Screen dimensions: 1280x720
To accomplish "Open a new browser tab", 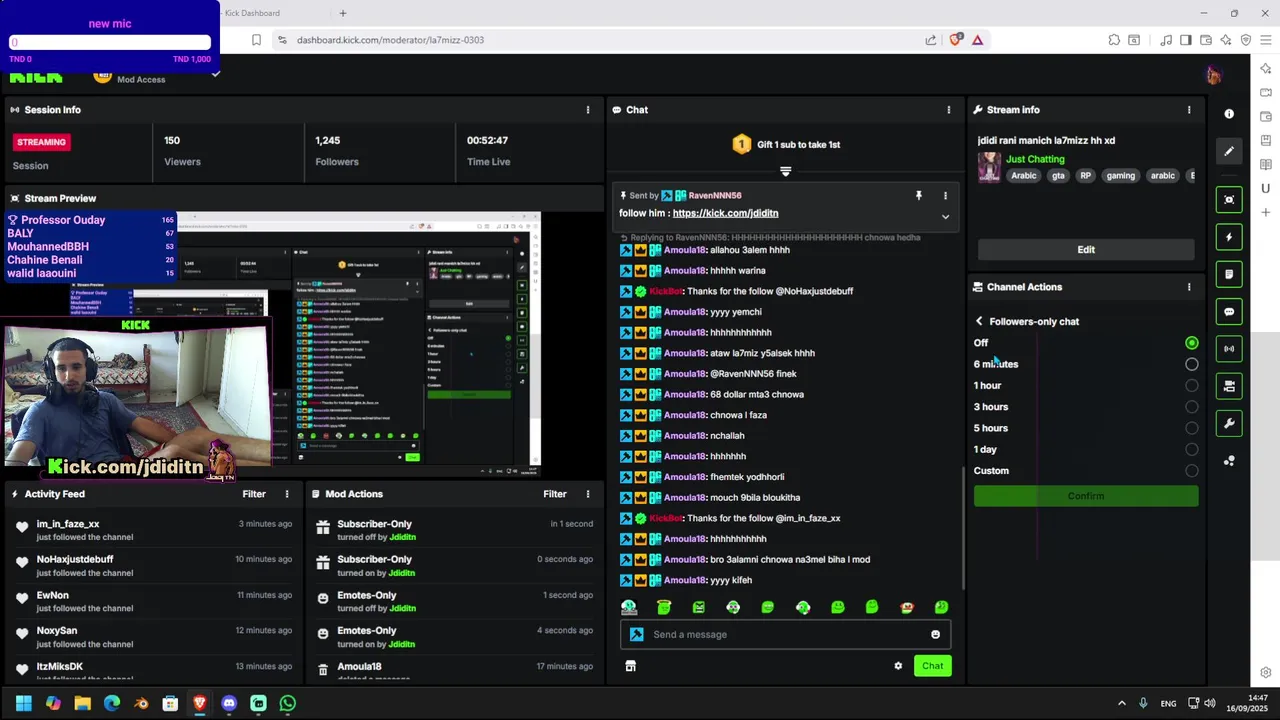I will (x=343, y=13).
